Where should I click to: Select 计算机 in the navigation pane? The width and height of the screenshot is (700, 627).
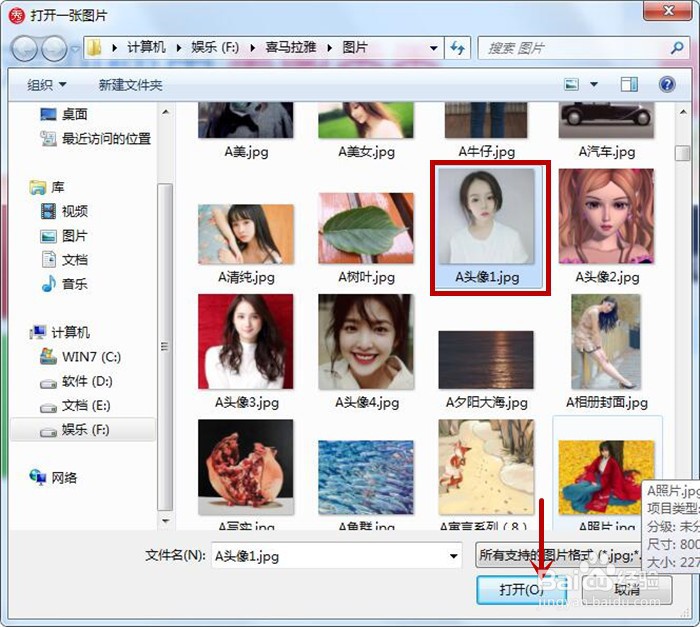(59, 332)
